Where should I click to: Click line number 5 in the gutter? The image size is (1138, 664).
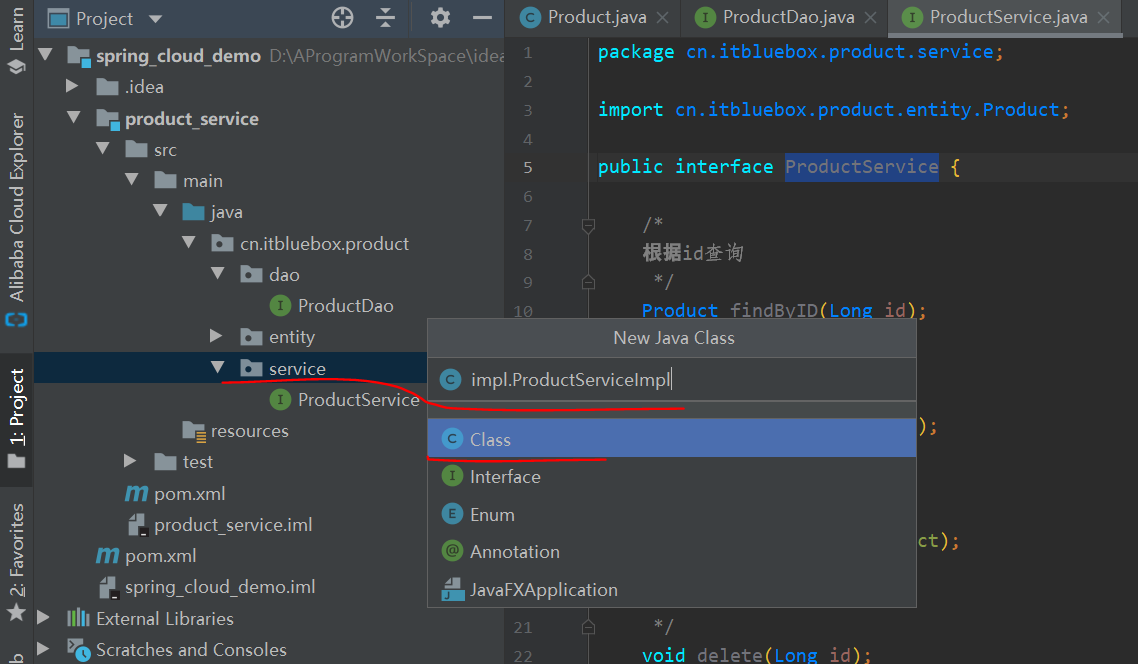[x=528, y=168]
